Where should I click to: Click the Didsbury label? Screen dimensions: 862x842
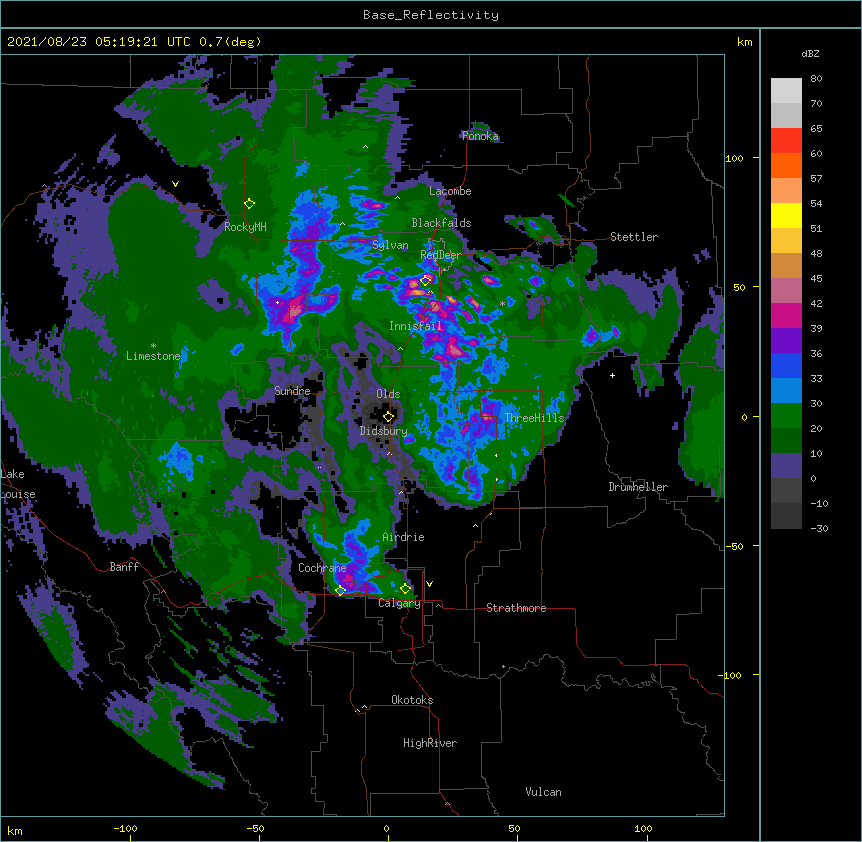click(384, 431)
